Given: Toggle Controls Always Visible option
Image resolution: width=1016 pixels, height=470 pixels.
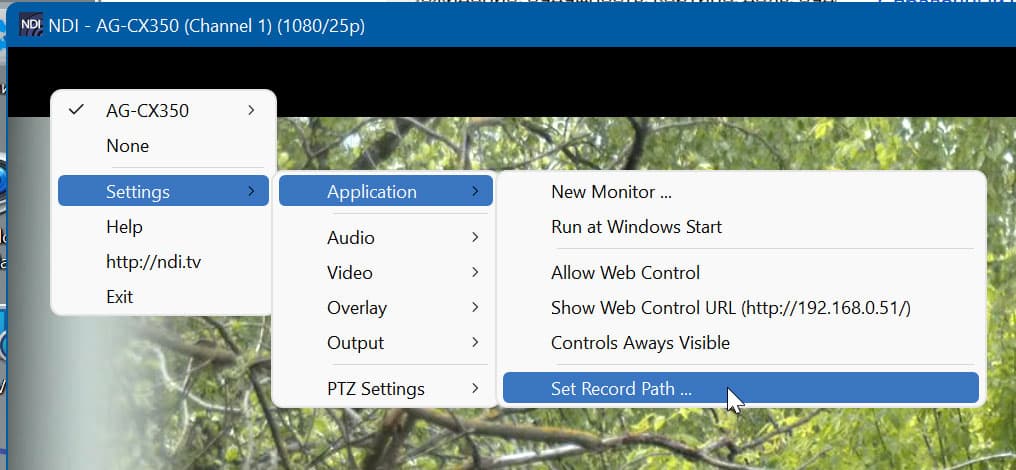Looking at the screenshot, I should 640,343.
